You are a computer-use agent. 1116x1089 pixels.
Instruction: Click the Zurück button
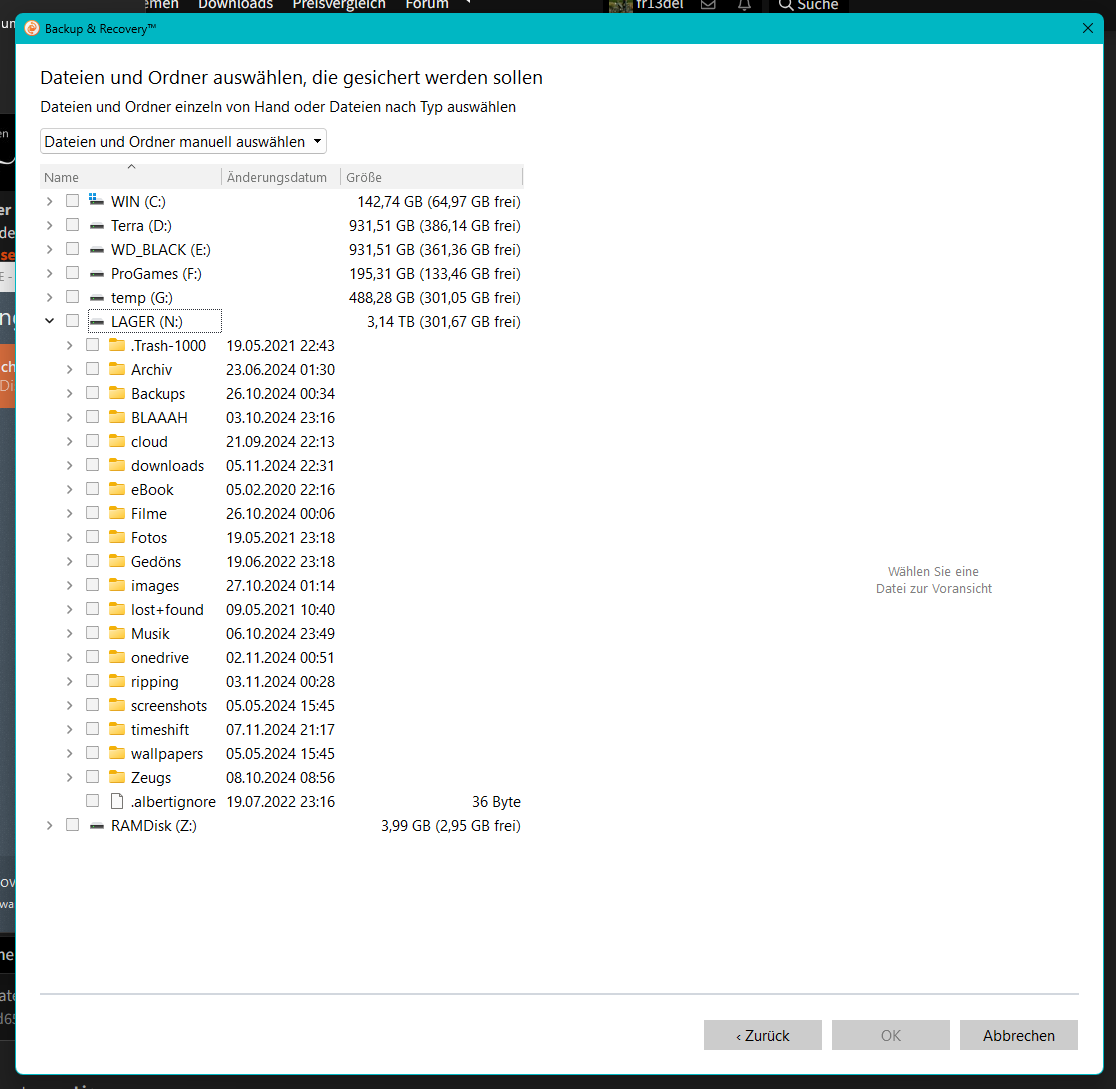(x=762, y=1035)
